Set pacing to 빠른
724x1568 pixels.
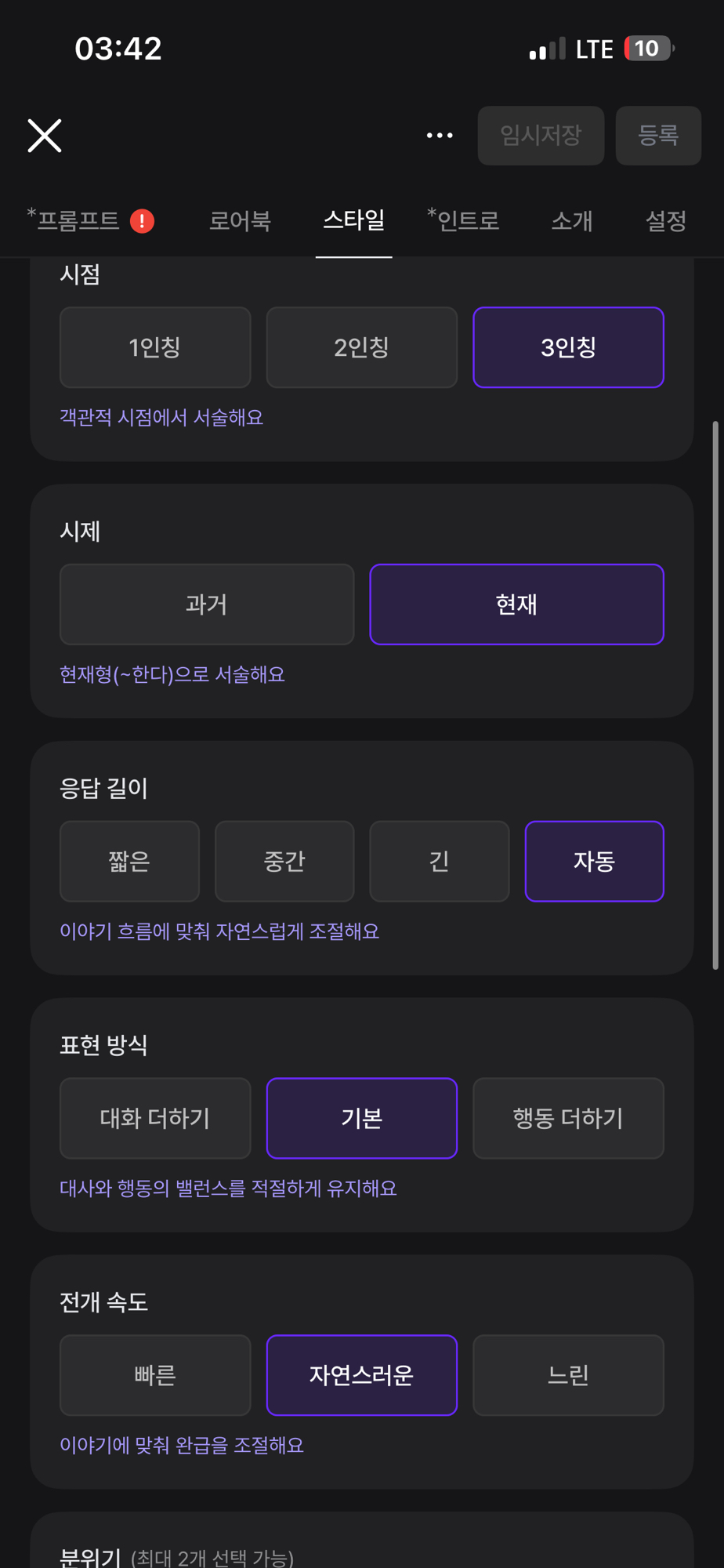pos(155,1375)
